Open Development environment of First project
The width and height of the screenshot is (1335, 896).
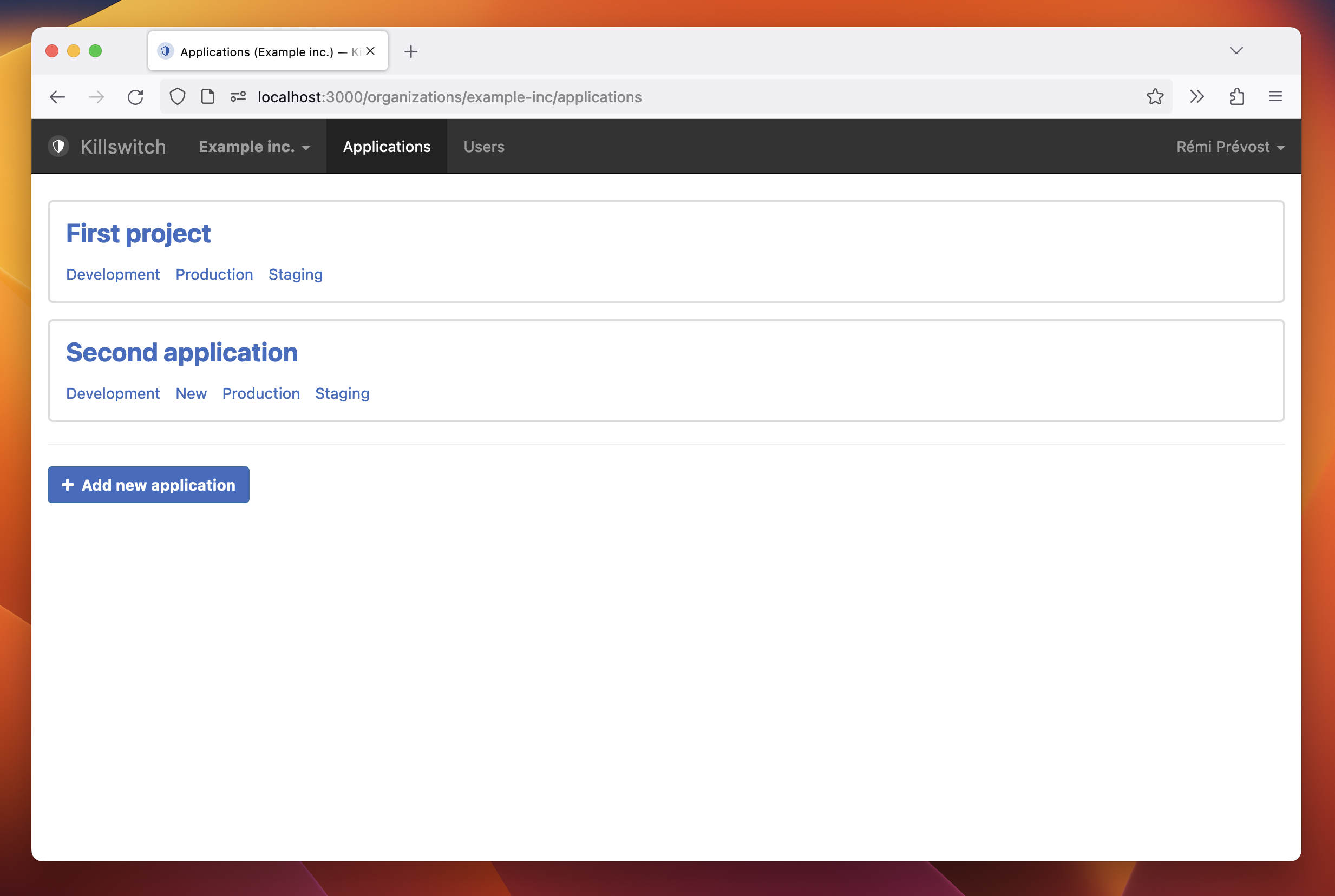point(113,275)
